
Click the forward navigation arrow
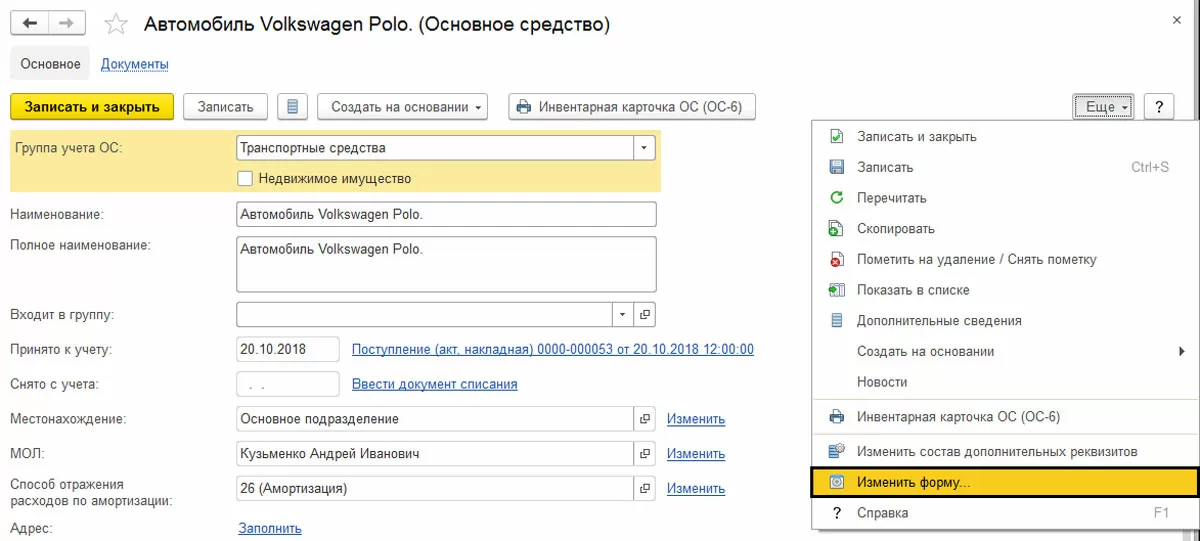coord(66,23)
